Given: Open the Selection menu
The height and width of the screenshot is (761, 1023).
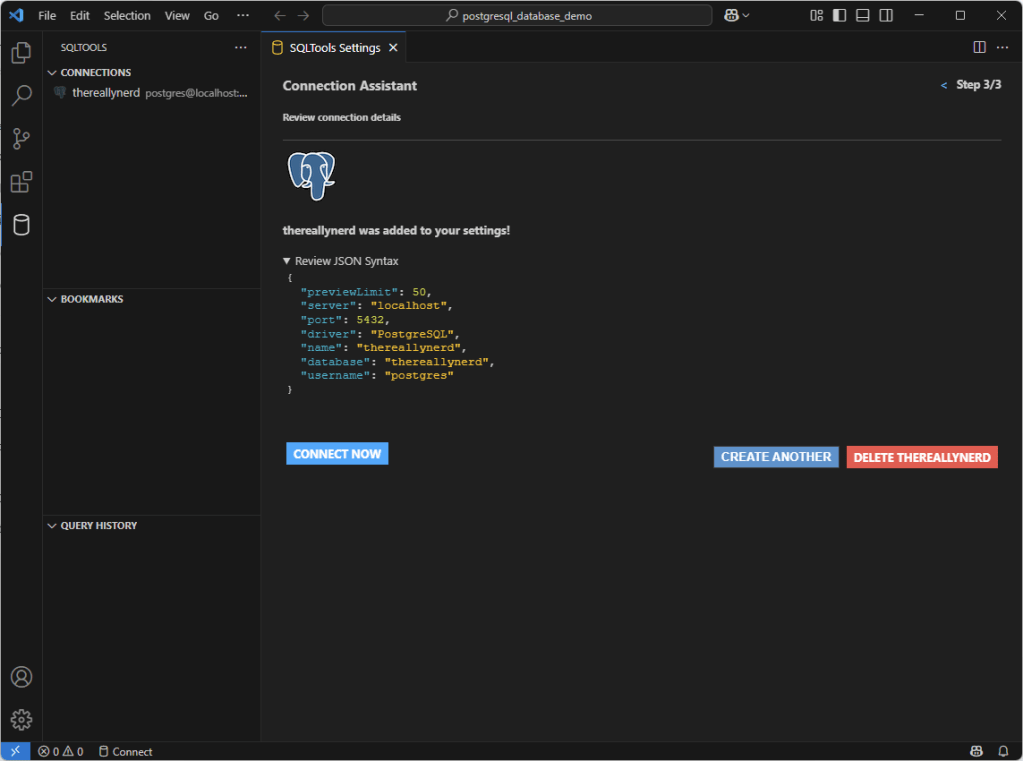Looking at the screenshot, I should (127, 16).
